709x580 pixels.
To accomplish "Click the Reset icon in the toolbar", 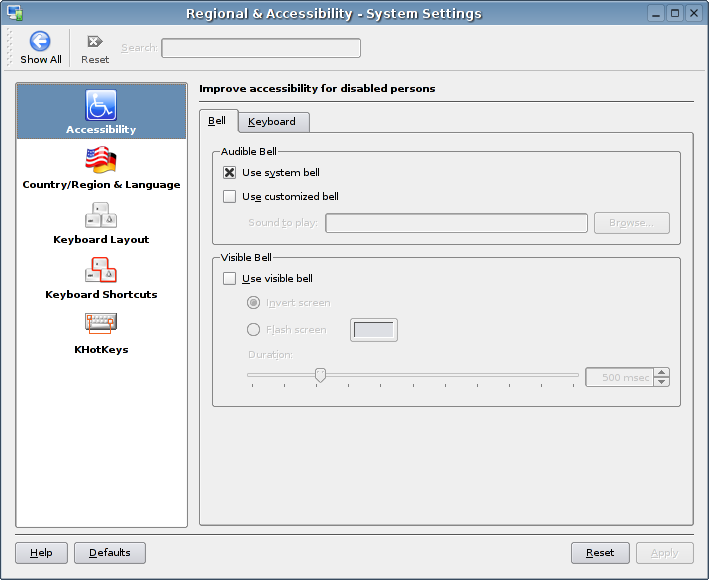I will [x=95, y=42].
